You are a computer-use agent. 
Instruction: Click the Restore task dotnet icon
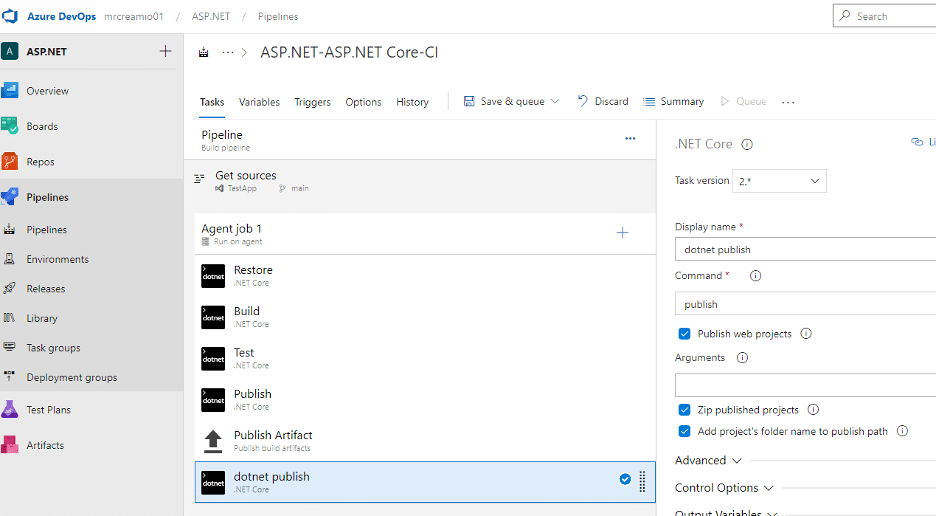pos(213,276)
